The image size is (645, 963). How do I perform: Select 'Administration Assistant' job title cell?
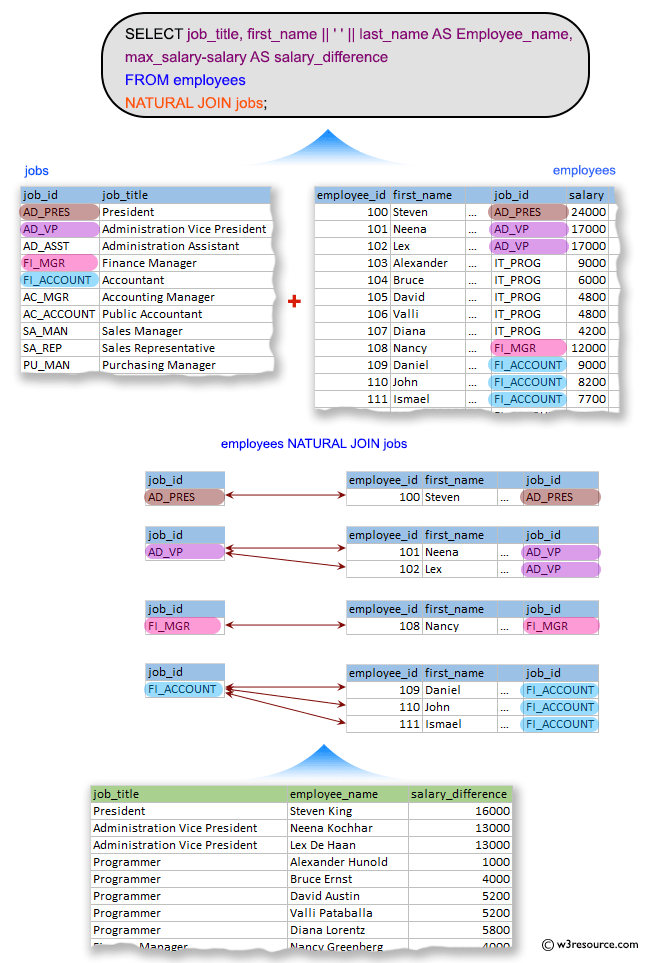[x=186, y=246]
